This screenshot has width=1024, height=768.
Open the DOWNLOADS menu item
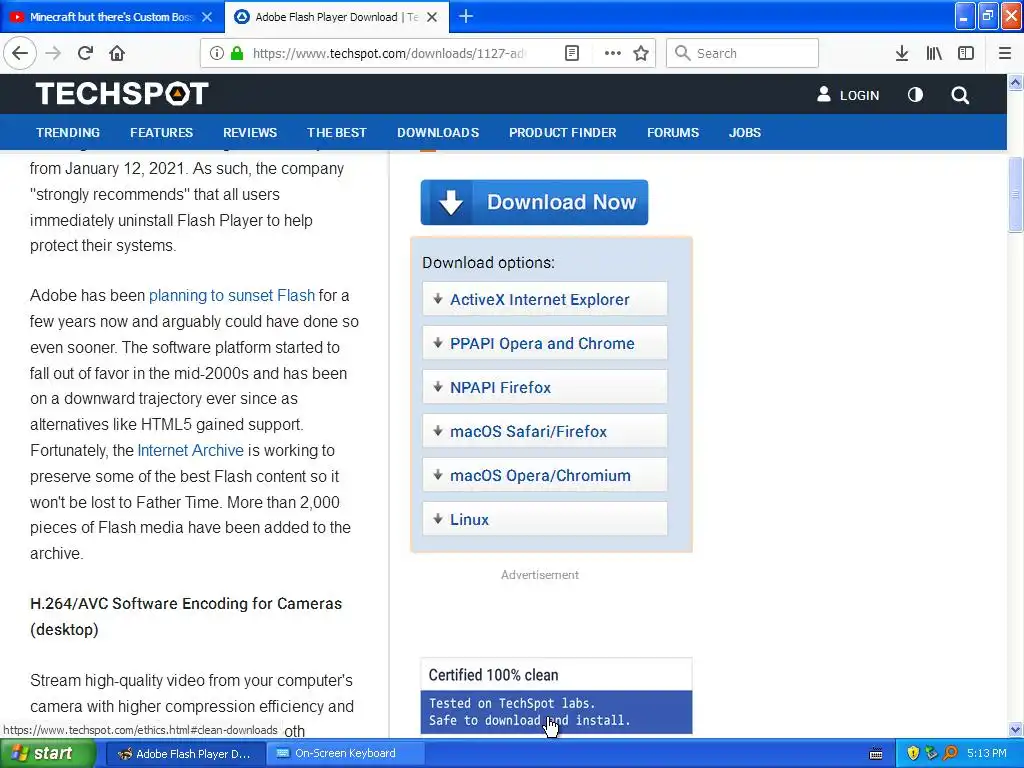click(x=438, y=133)
